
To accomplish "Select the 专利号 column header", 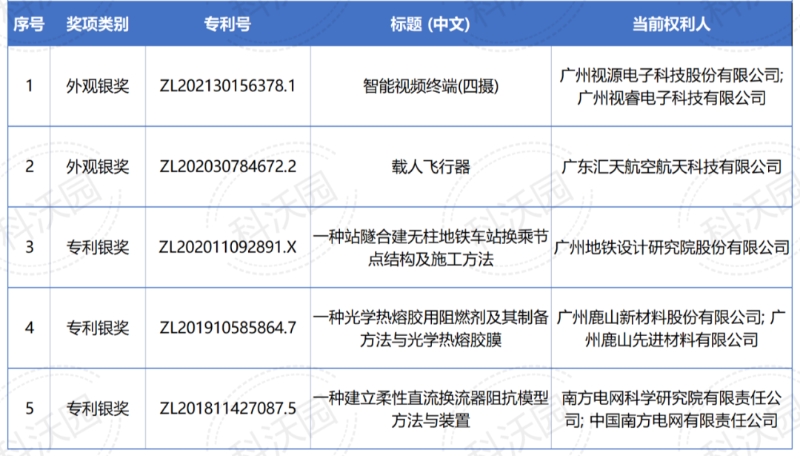I will tap(228, 24).
